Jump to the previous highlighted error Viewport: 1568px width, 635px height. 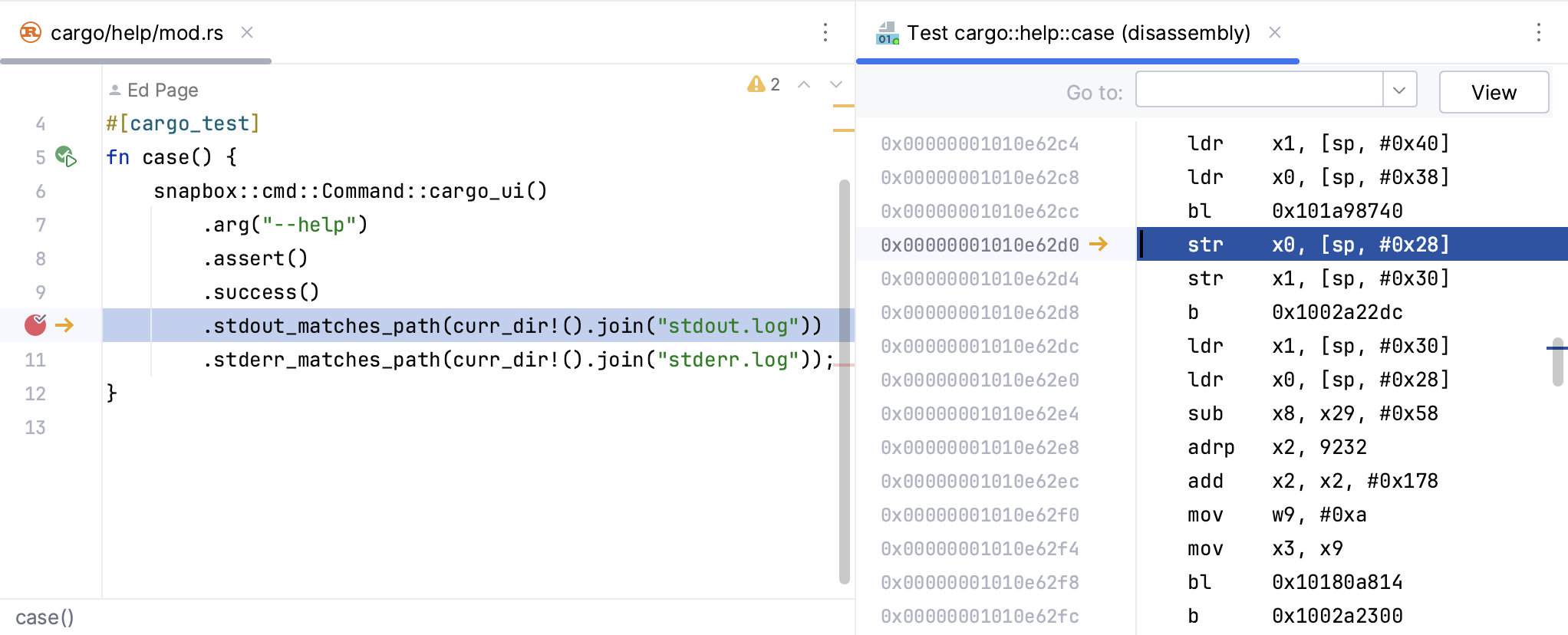click(804, 84)
